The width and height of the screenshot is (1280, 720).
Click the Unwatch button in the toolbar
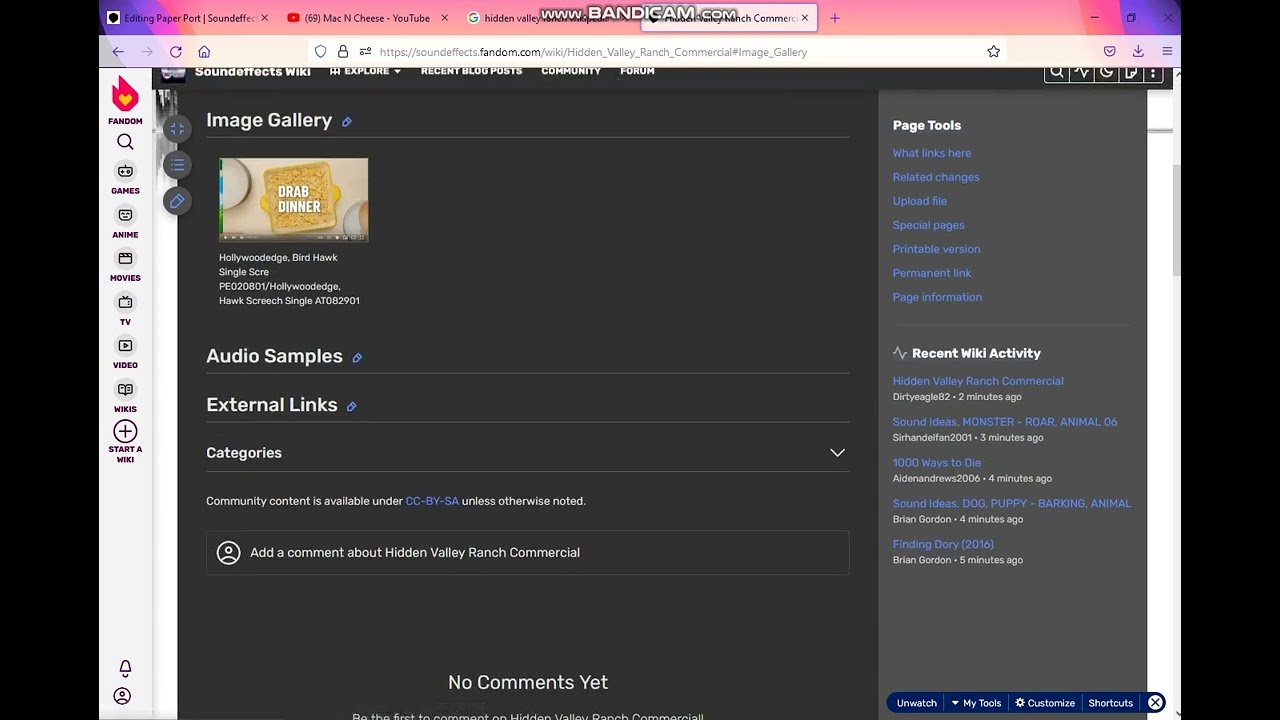(x=916, y=703)
